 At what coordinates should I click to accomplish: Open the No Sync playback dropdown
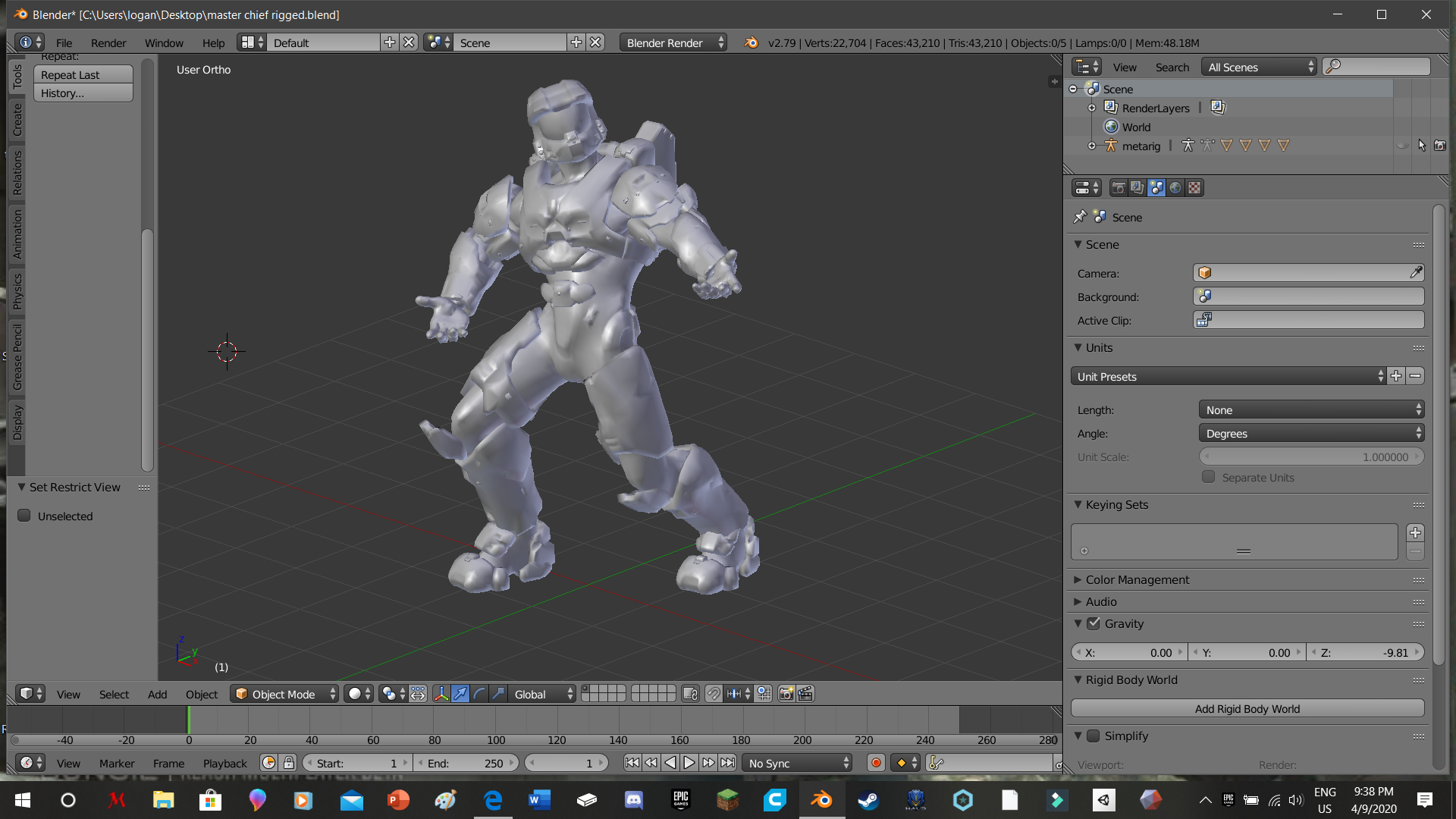[x=797, y=763]
